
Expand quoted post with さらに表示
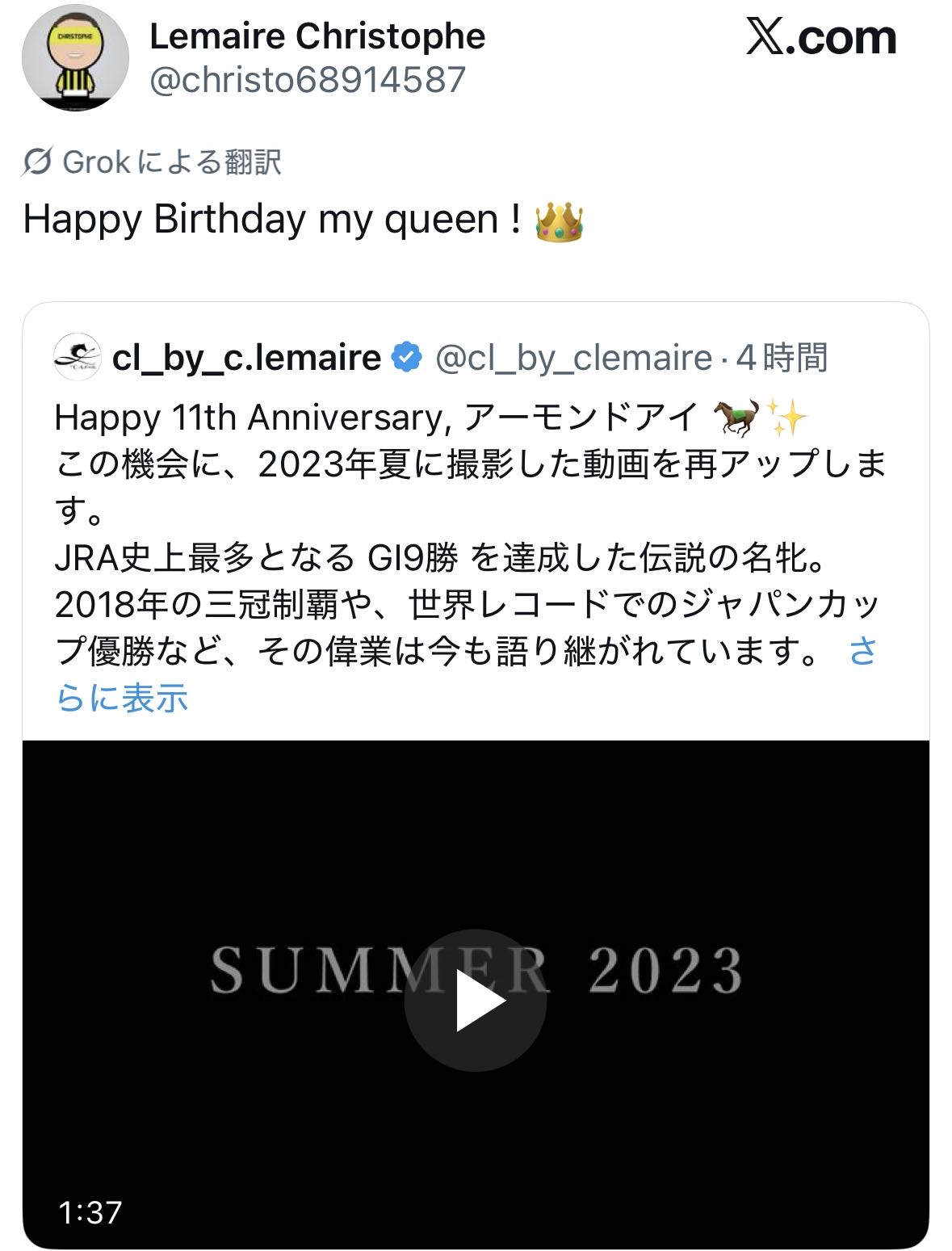tap(121, 698)
